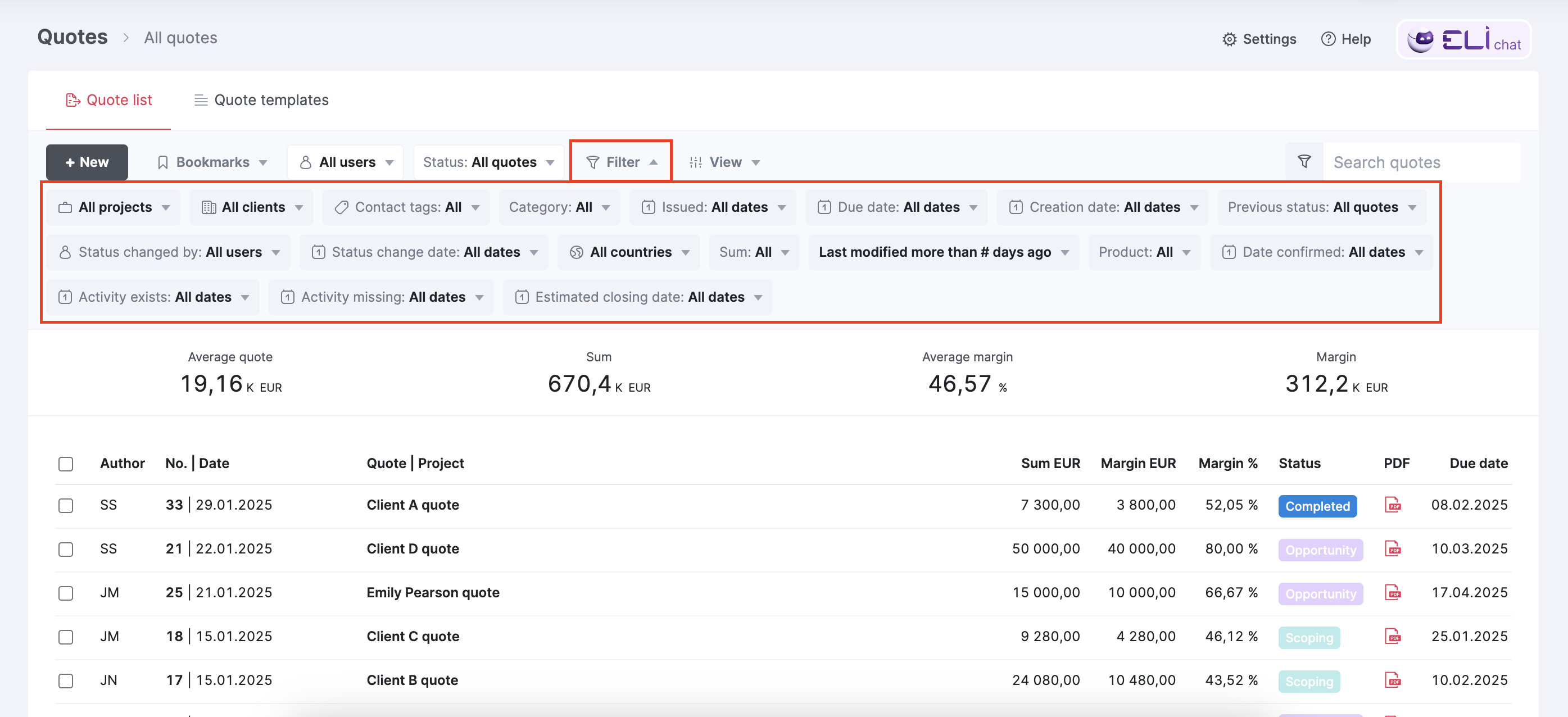Open the Client B quote link
Screen dimensions: 1568x717
pyautogui.click(x=412, y=680)
